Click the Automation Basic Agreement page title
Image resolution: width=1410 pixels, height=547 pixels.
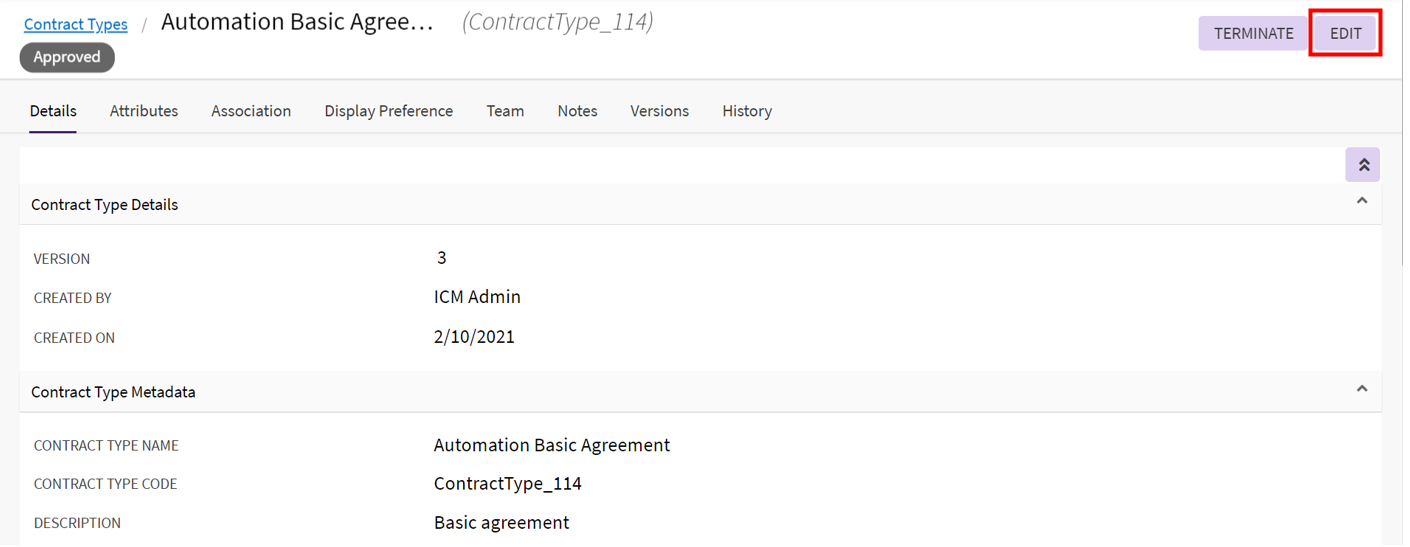coord(297,22)
